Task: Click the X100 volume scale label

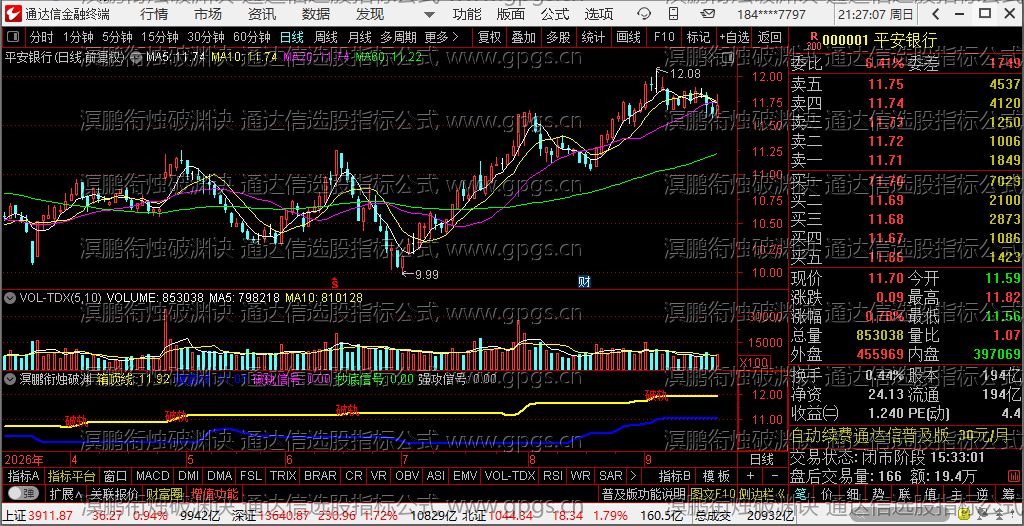Action: (x=752, y=363)
